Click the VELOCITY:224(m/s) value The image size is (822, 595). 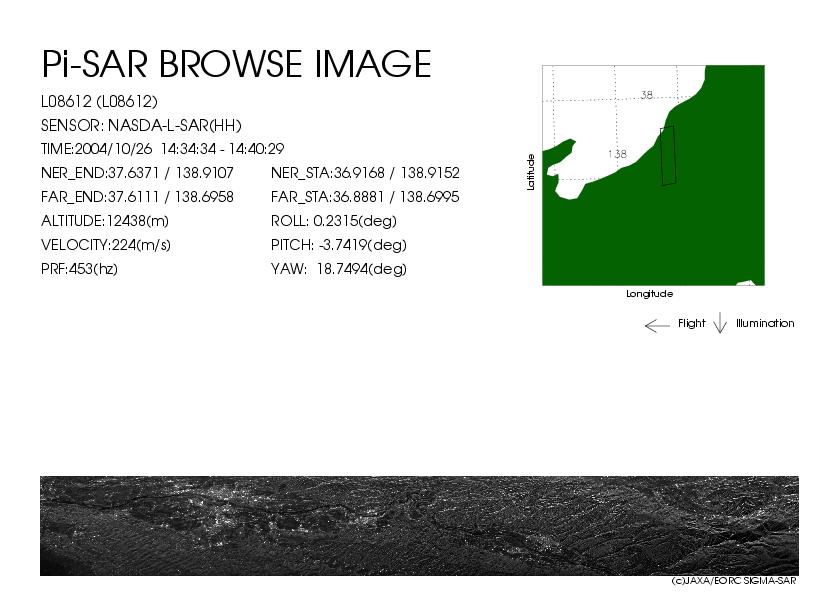pos(106,245)
